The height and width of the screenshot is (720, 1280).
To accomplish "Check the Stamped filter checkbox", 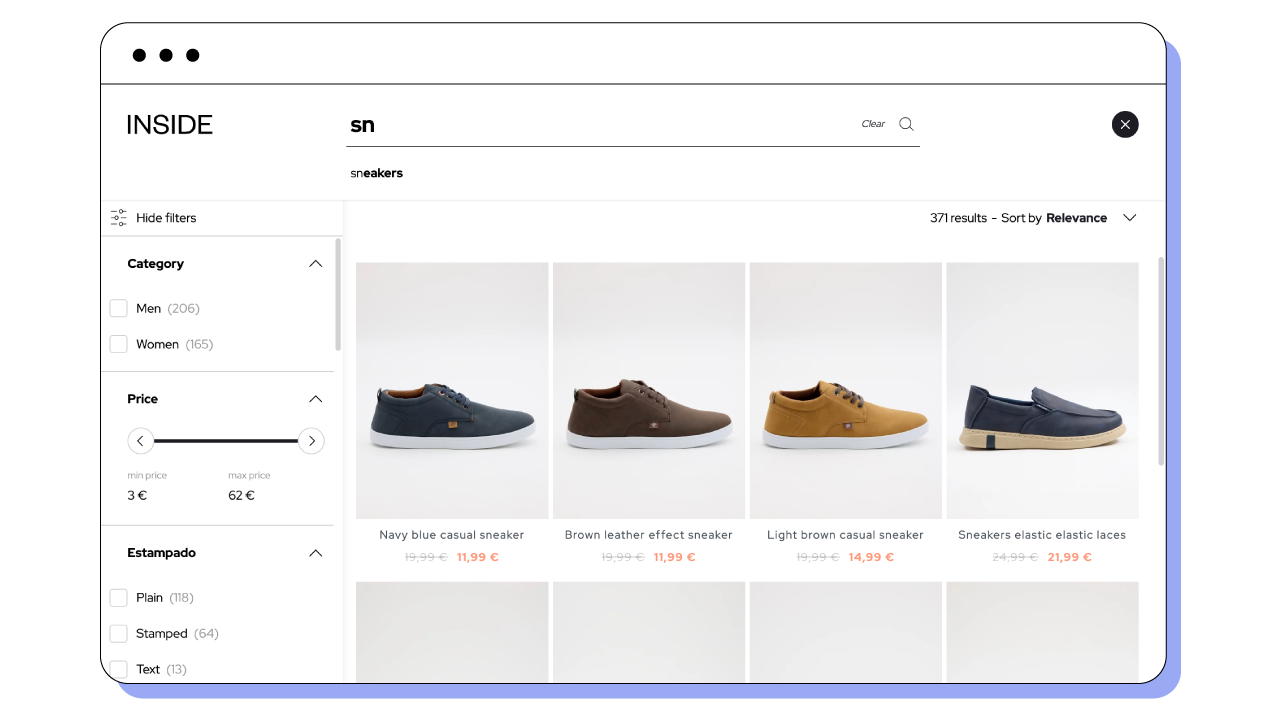I will [118, 633].
